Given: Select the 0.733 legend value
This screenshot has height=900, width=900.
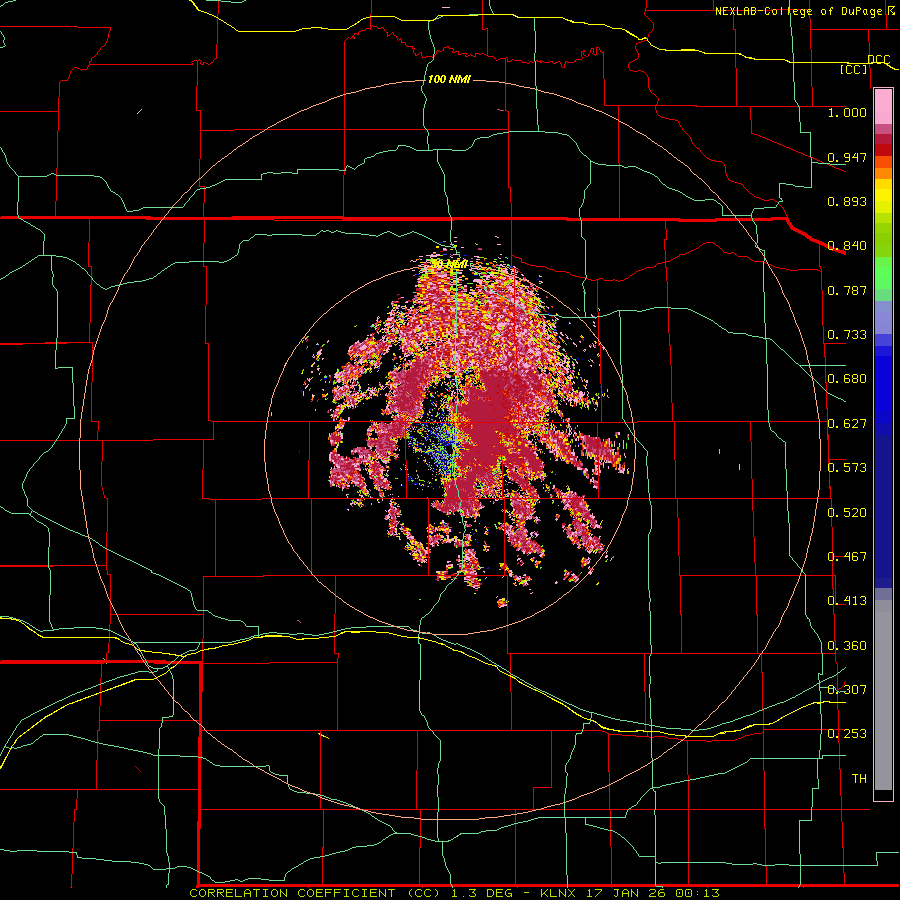Looking at the screenshot, I should [x=847, y=334].
